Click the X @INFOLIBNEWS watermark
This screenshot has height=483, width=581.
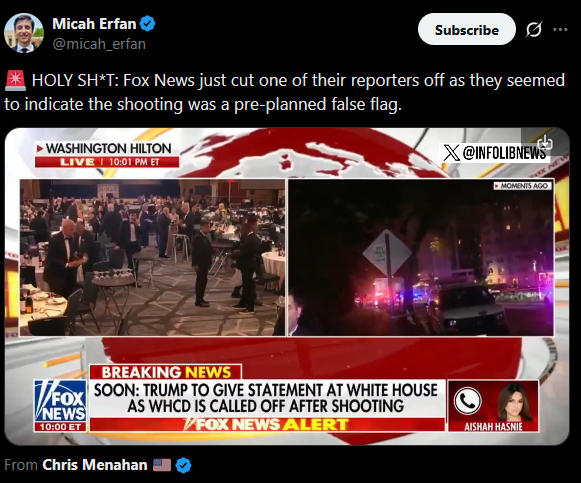(494, 152)
